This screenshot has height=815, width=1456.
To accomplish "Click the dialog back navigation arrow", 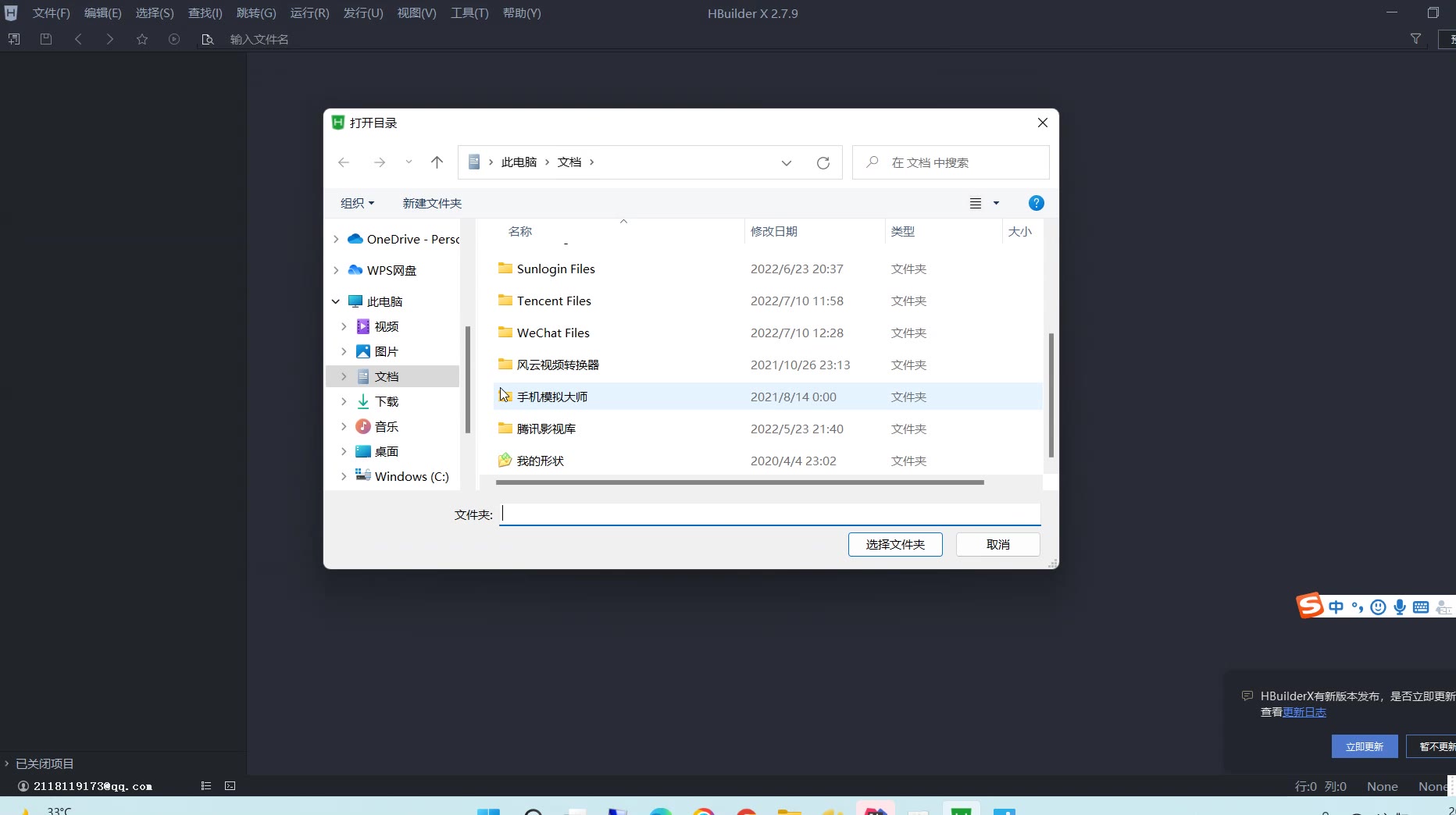I will pyautogui.click(x=344, y=162).
